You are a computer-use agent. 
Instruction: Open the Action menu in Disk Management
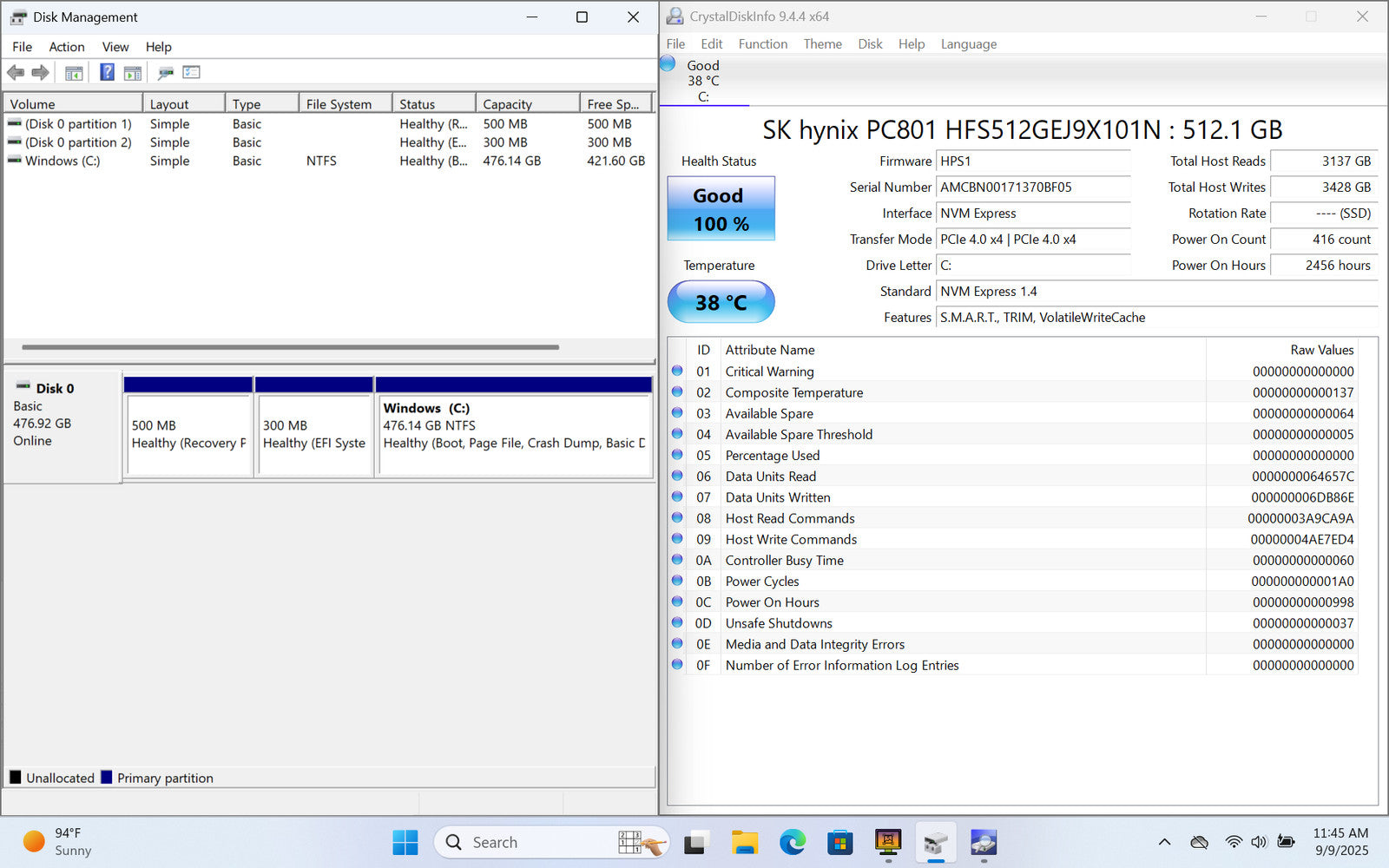click(x=66, y=47)
